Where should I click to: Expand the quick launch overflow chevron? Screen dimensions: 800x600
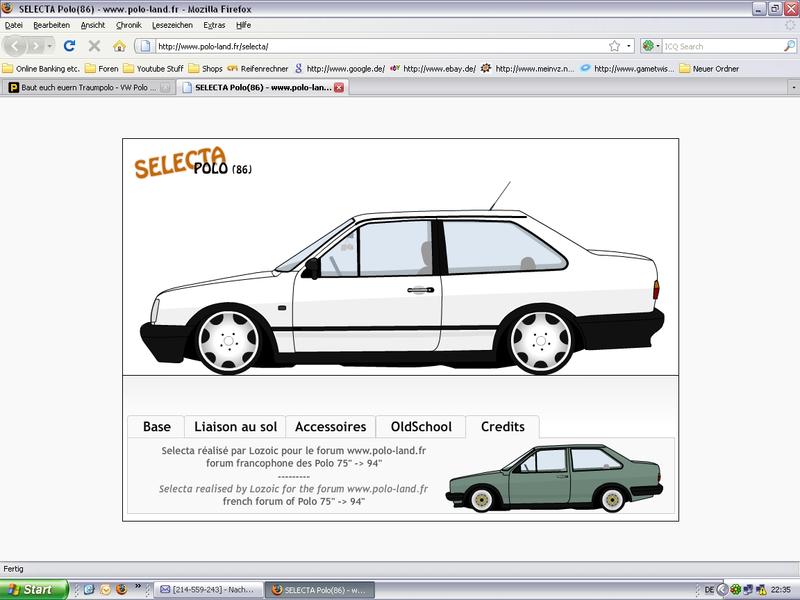(x=138, y=587)
